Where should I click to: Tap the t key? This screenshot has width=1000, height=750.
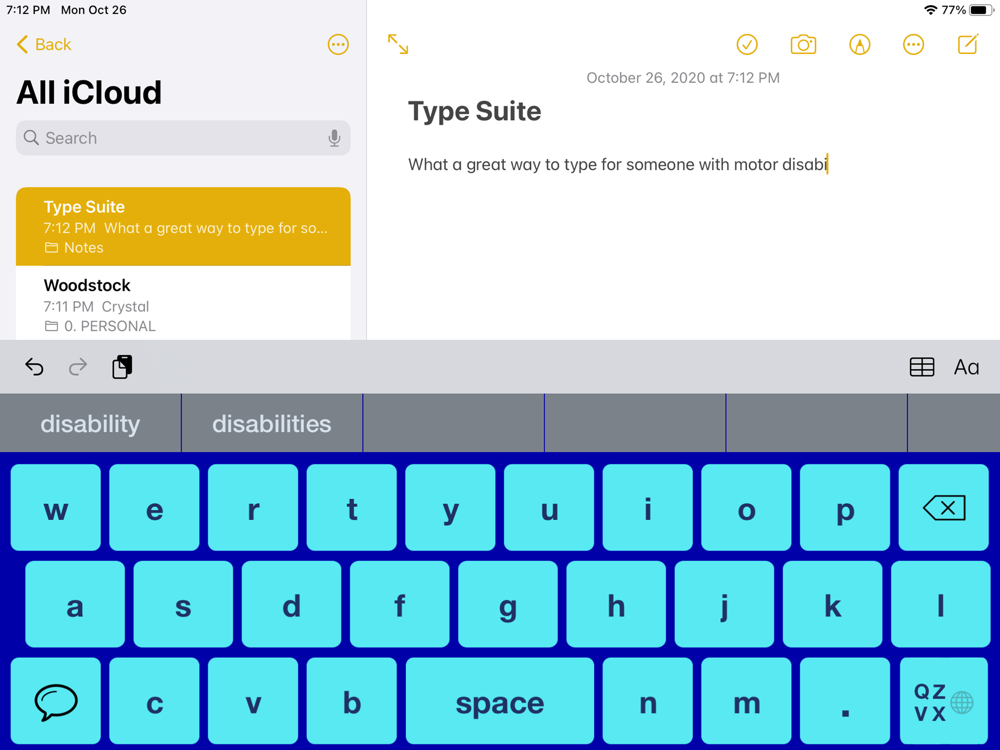[351, 508]
